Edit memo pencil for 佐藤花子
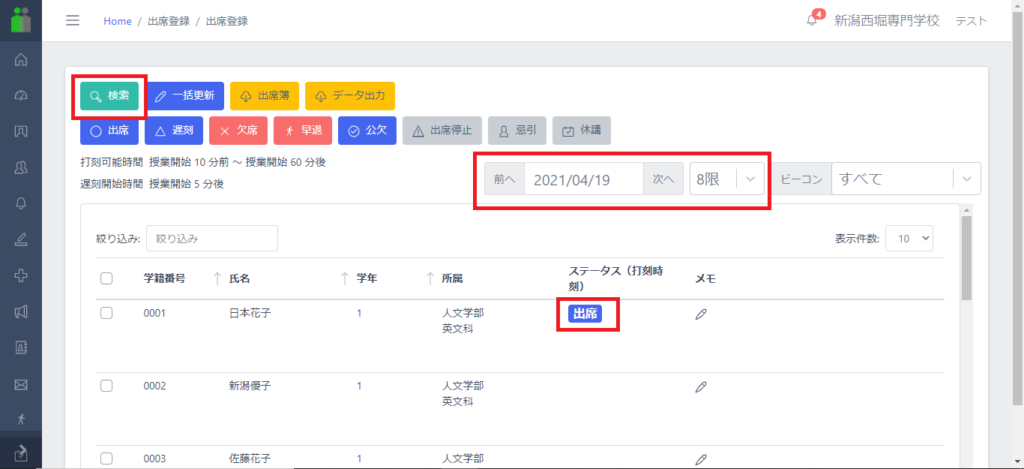This screenshot has height=469, width=1024. (x=701, y=459)
